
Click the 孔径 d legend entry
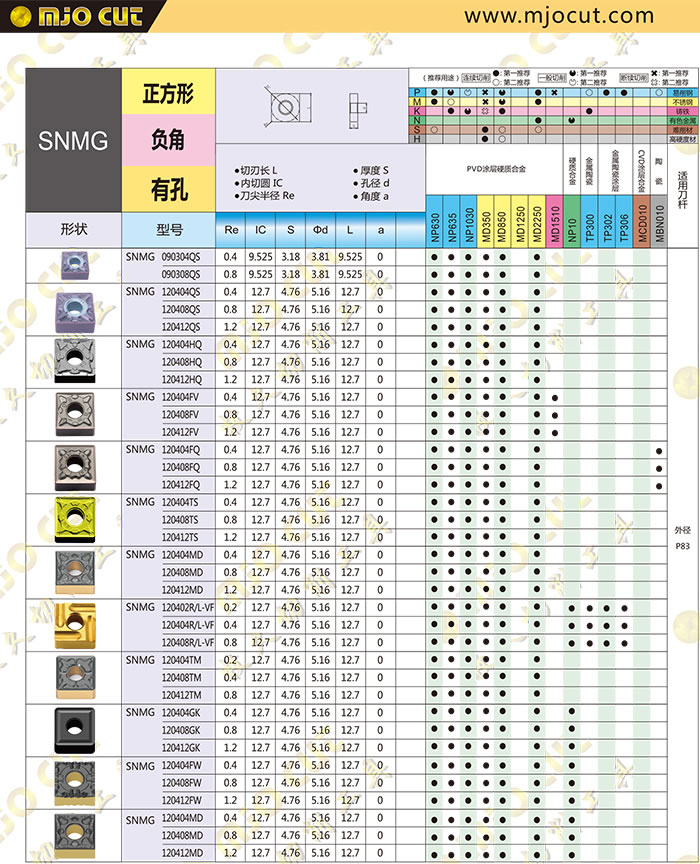(371, 183)
